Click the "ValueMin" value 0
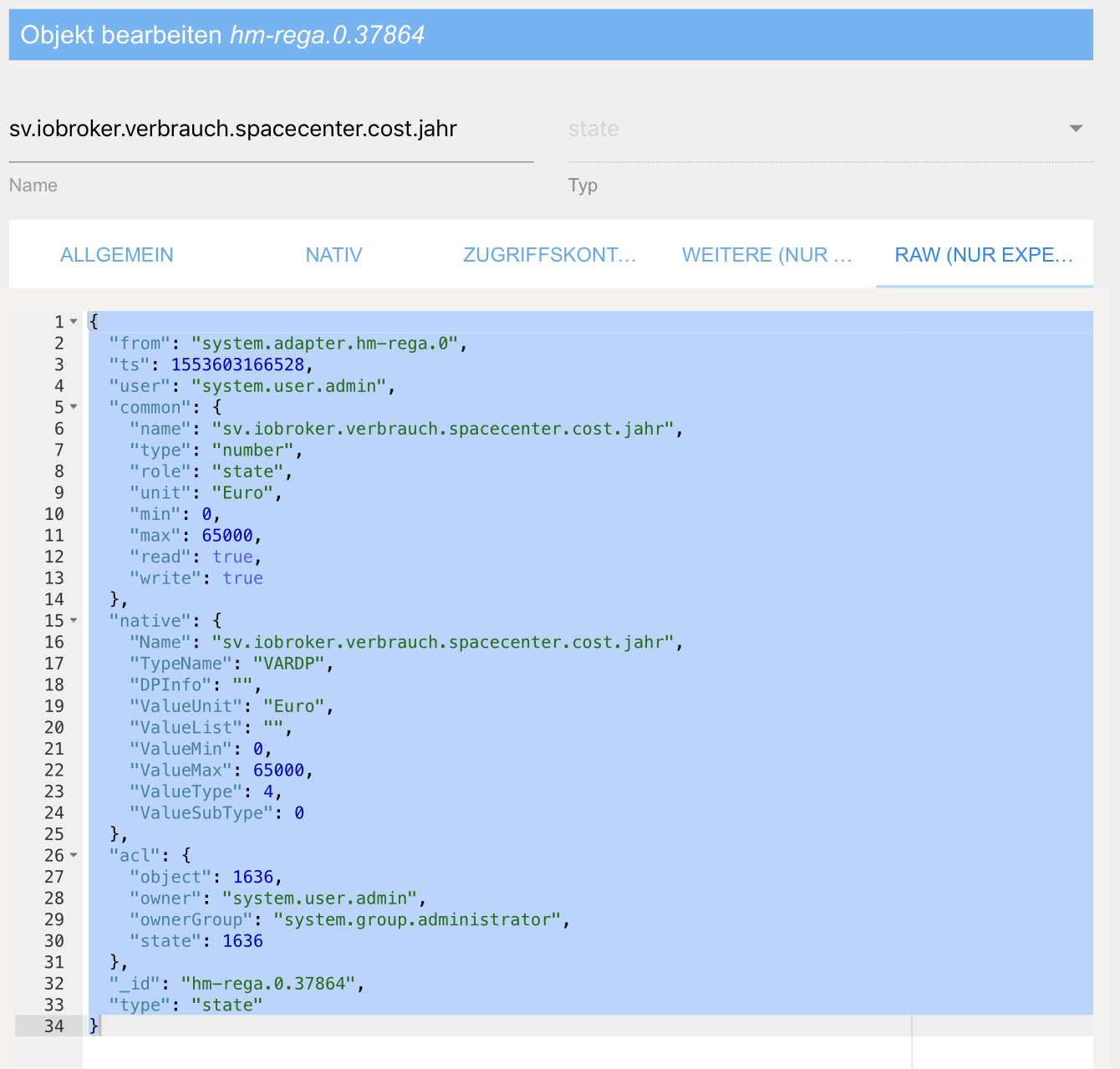The height and width of the screenshot is (1069, 1120). (x=258, y=749)
